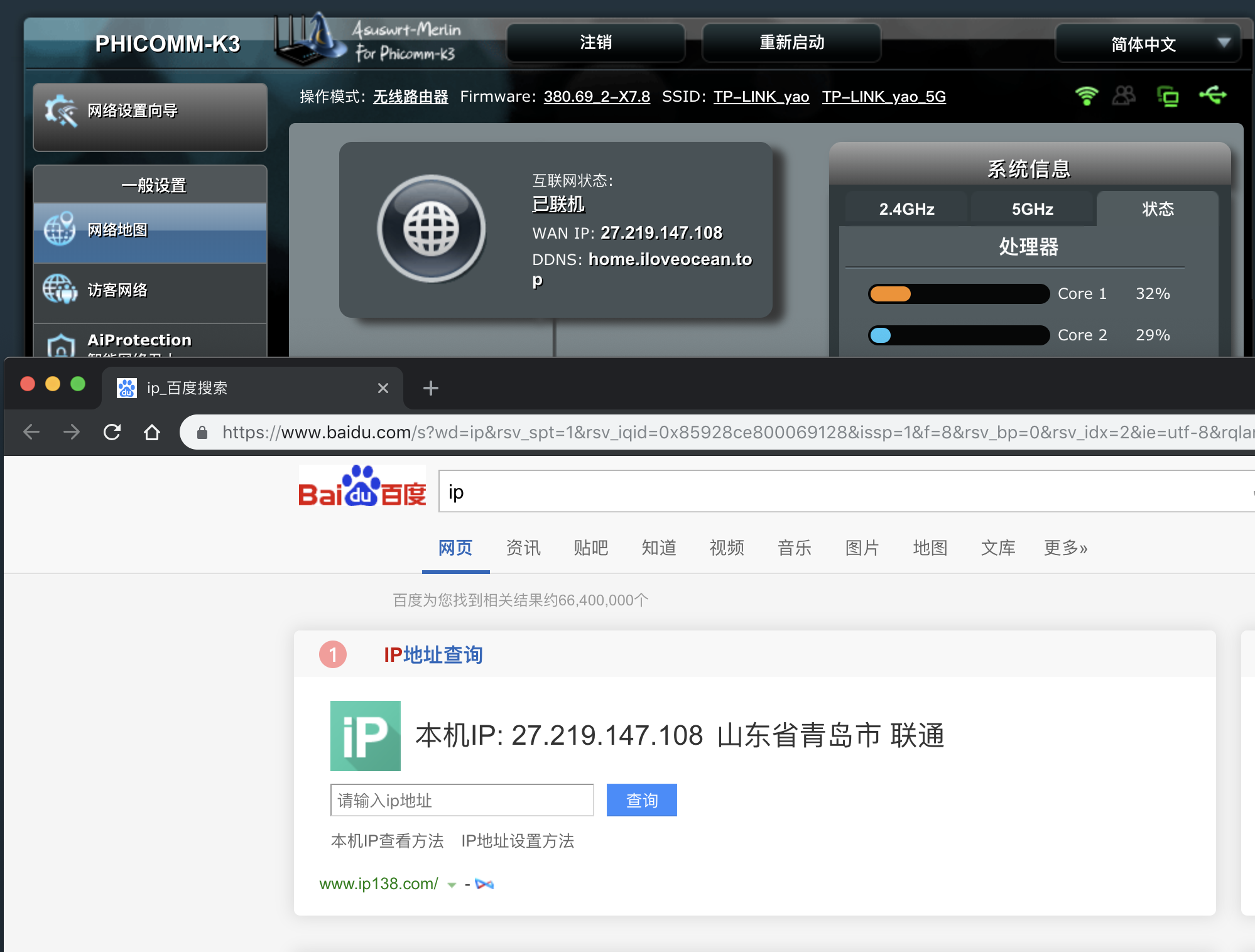Close the ip_百度搜索 tab
Screen dimensions: 1255x952
coord(383,388)
